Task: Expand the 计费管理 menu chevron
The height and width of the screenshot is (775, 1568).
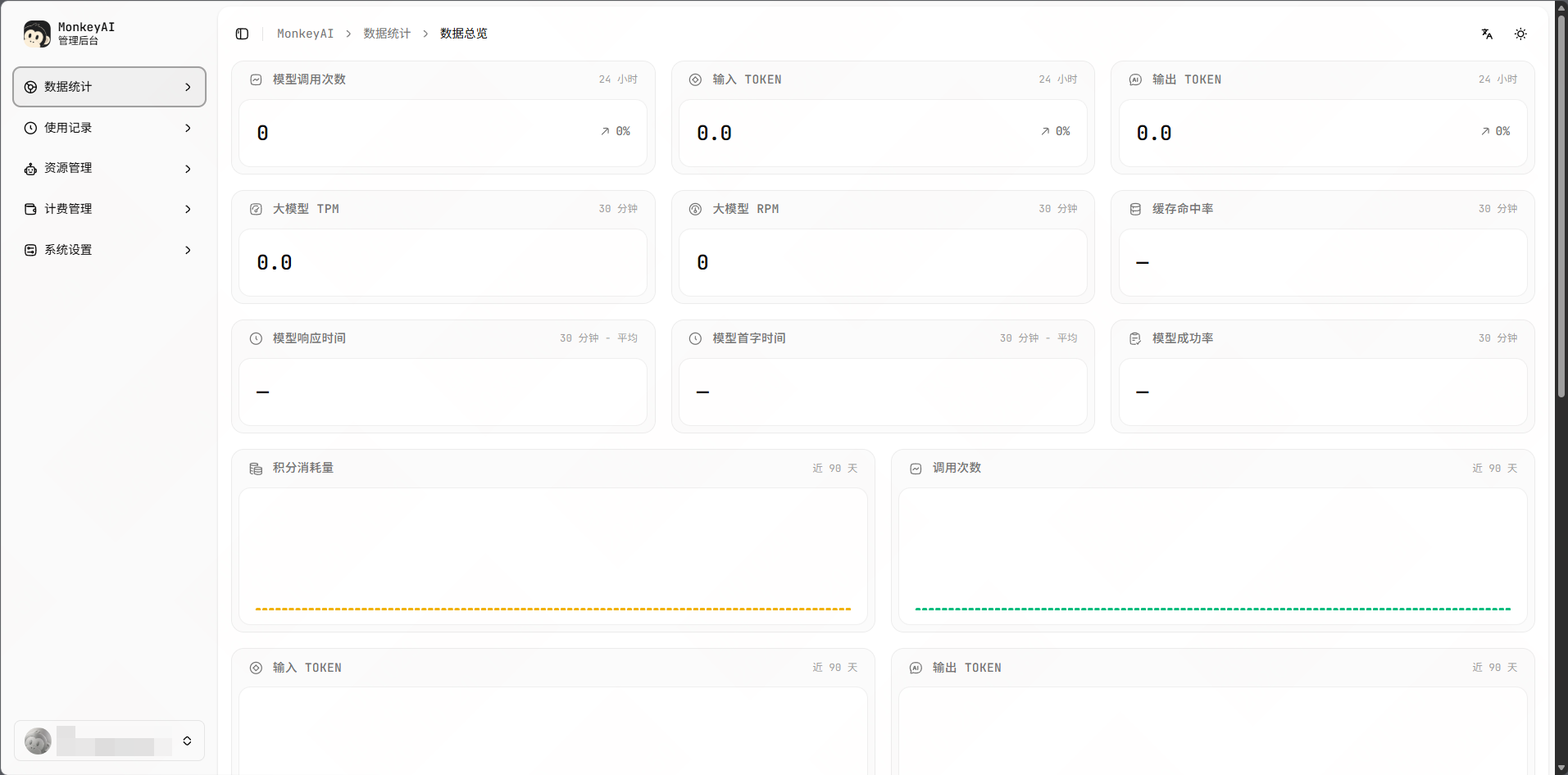Action: 188,209
